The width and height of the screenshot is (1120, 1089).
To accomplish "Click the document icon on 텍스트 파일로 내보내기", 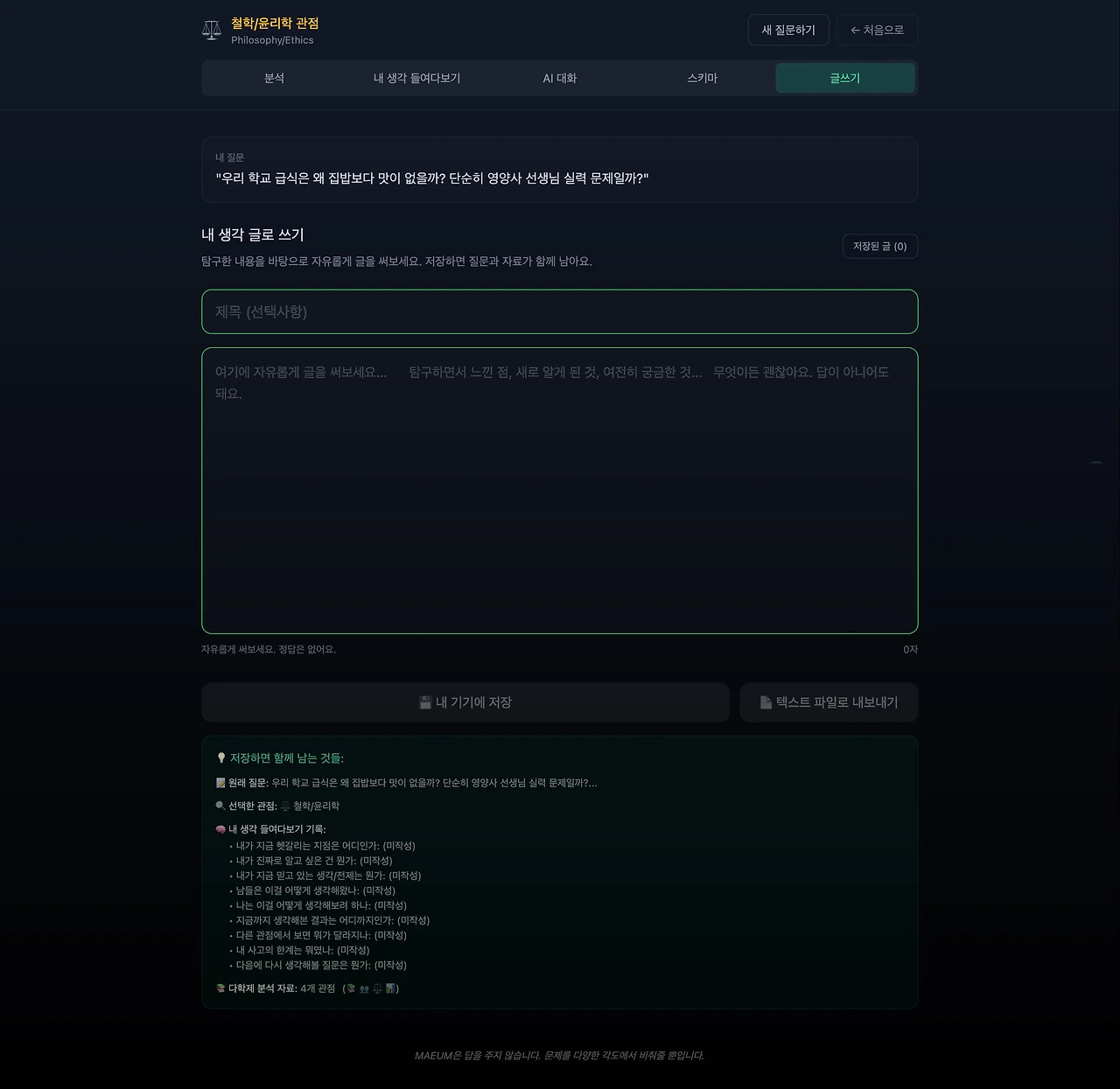I will (766, 702).
